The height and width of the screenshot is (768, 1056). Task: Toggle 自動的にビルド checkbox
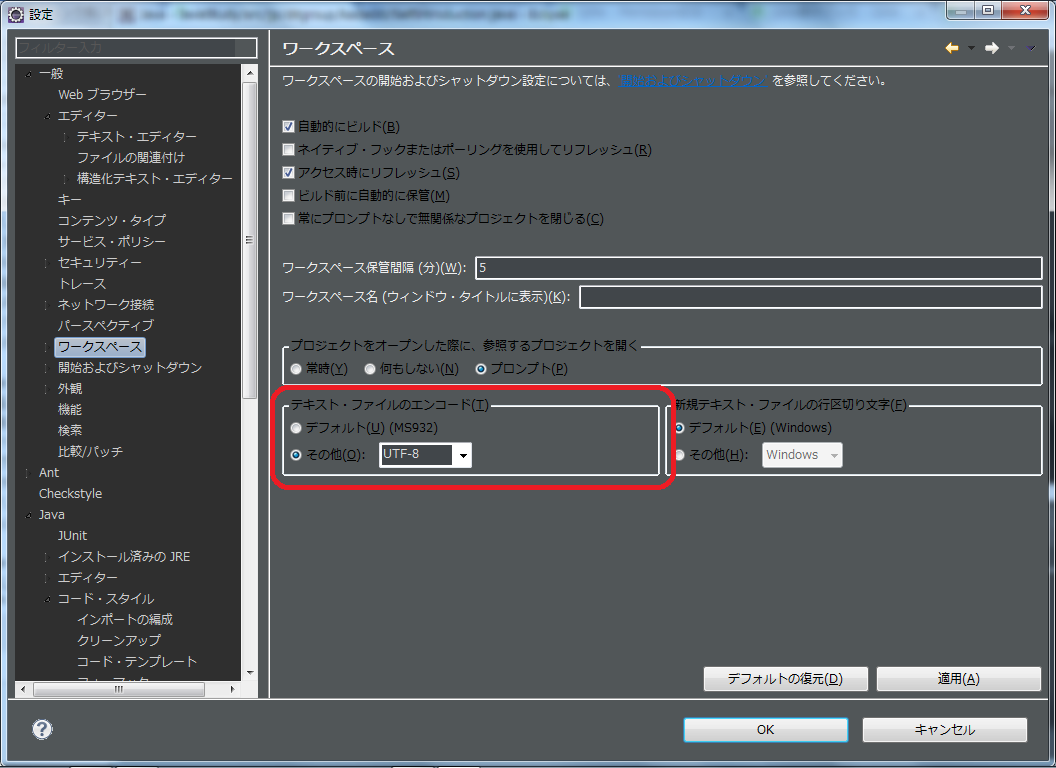point(288,127)
